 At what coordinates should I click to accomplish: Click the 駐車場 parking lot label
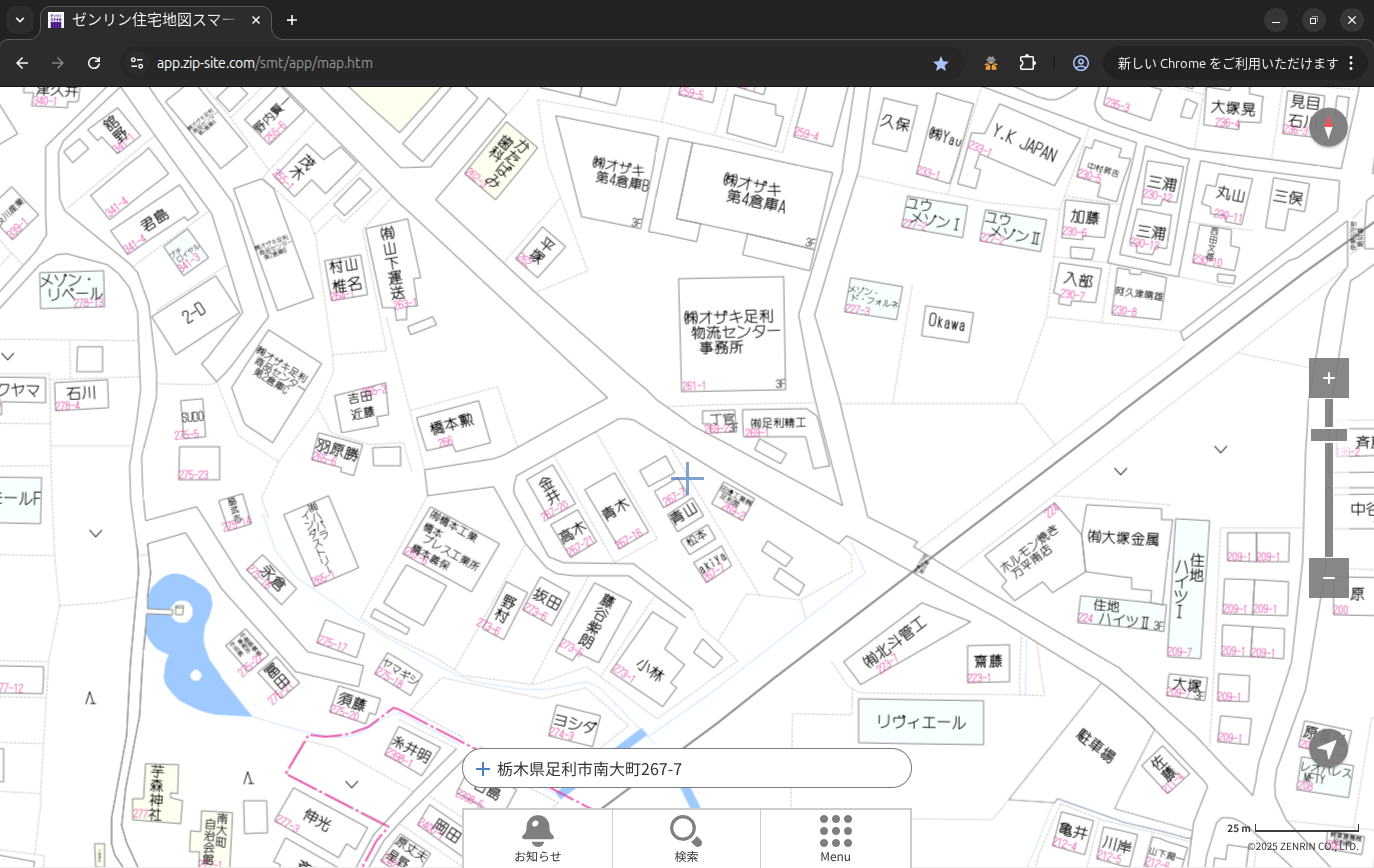click(x=1096, y=746)
